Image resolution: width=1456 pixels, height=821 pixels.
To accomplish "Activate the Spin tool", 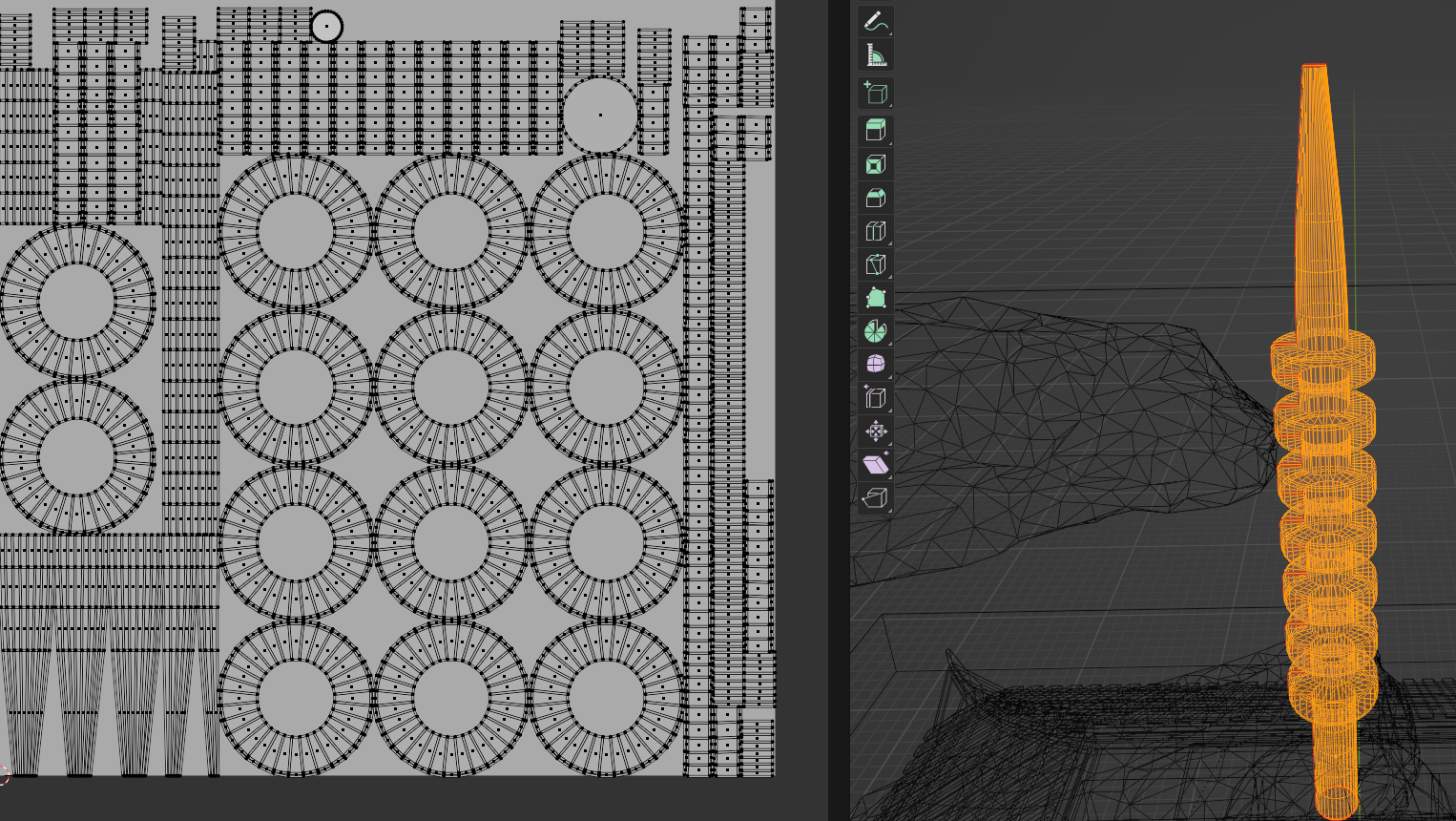I will point(875,331).
